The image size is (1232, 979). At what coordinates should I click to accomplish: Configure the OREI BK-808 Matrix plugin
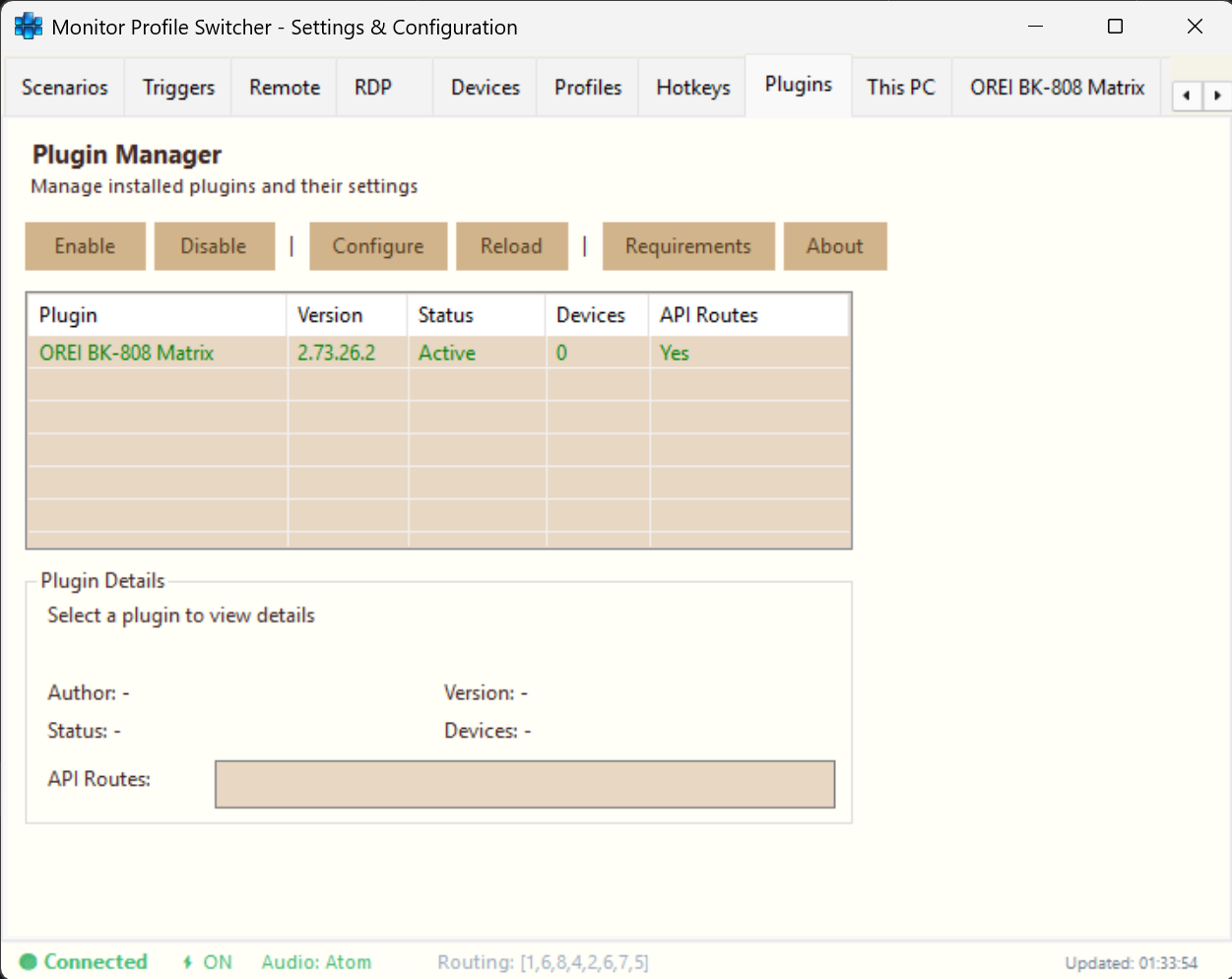[378, 245]
